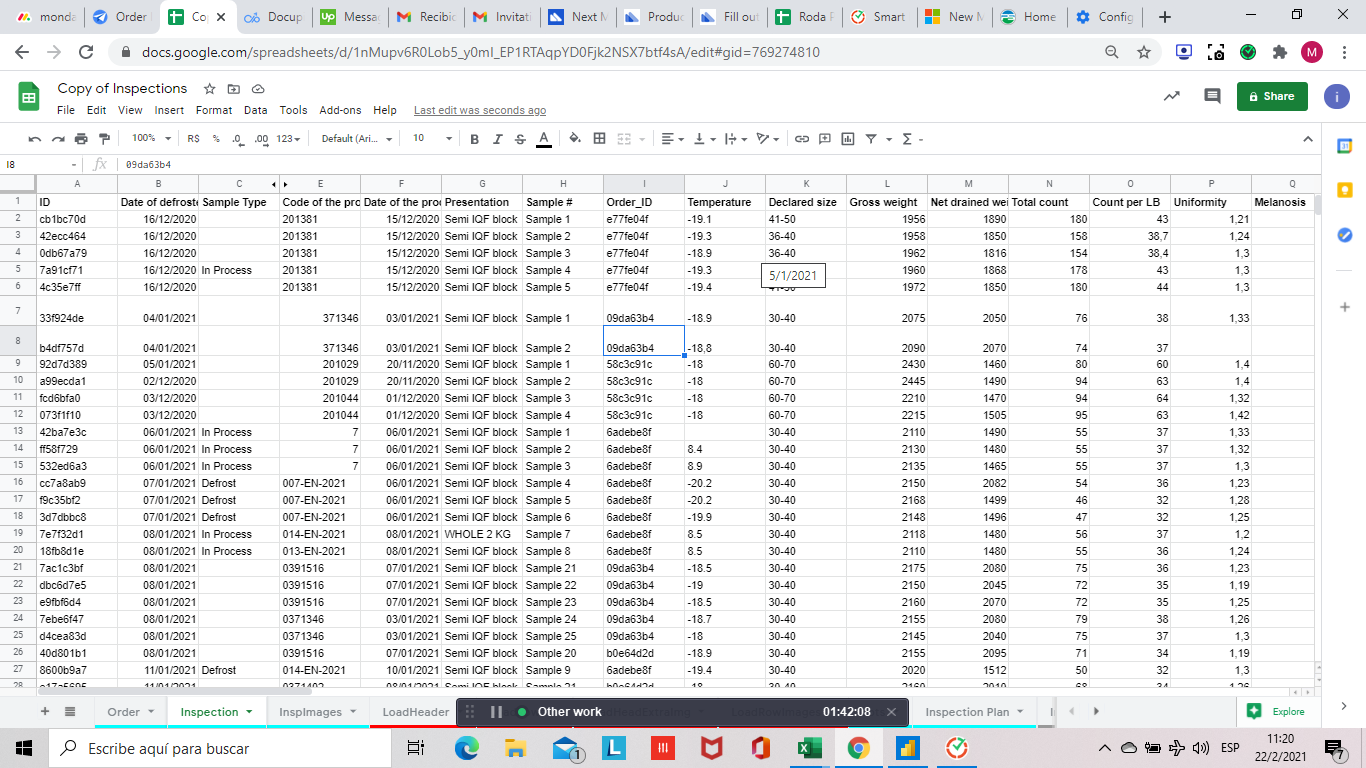Open activity dashboard trend icon
The height and width of the screenshot is (768, 1366).
1173,96
